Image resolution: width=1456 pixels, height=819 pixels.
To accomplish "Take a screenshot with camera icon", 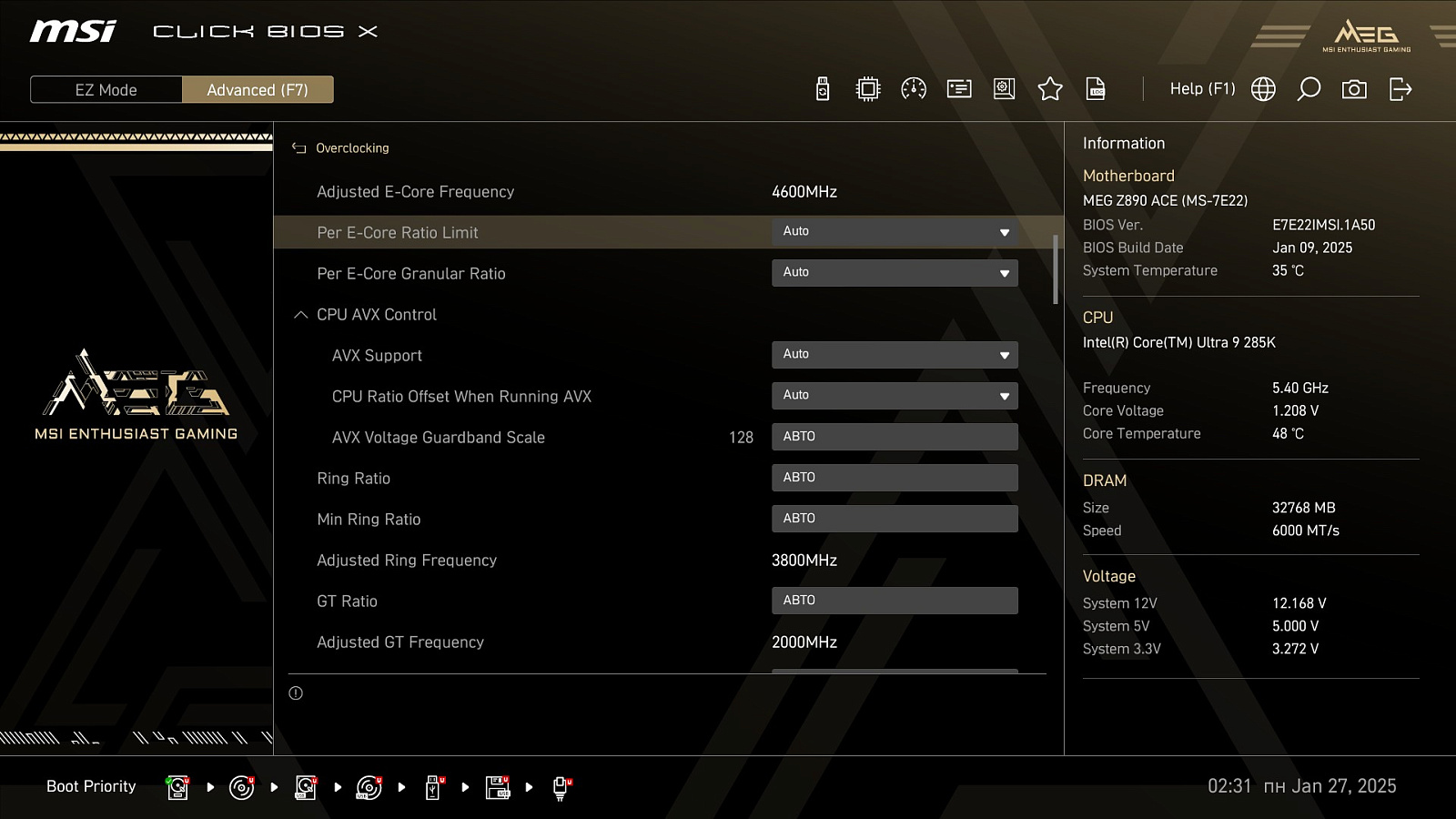I will (x=1354, y=89).
